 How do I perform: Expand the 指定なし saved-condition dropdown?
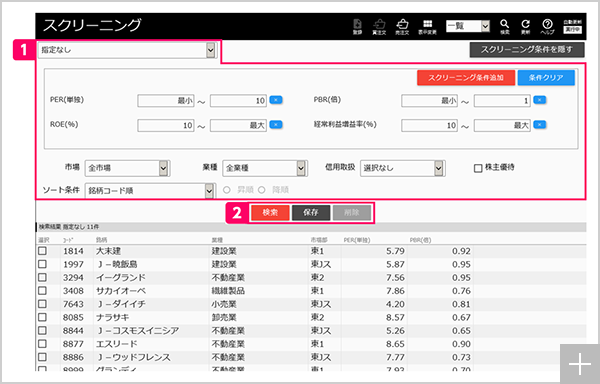[127, 50]
